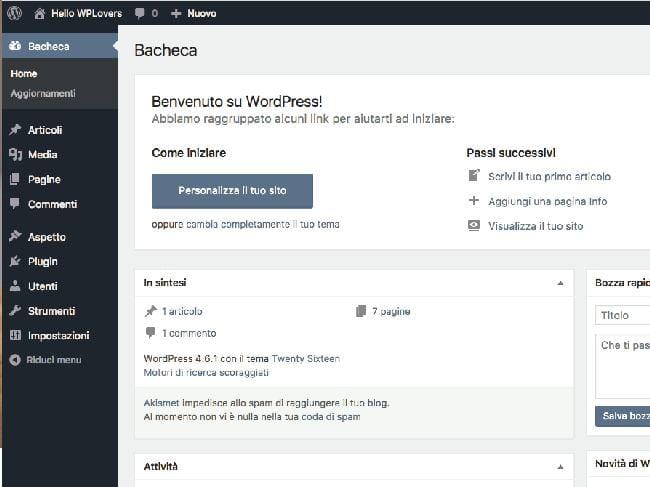Image resolution: width=650 pixels, height=487 pixels.
Task: Open the Nuovo menu in the admin bar
Action: (x=201, y=14)
